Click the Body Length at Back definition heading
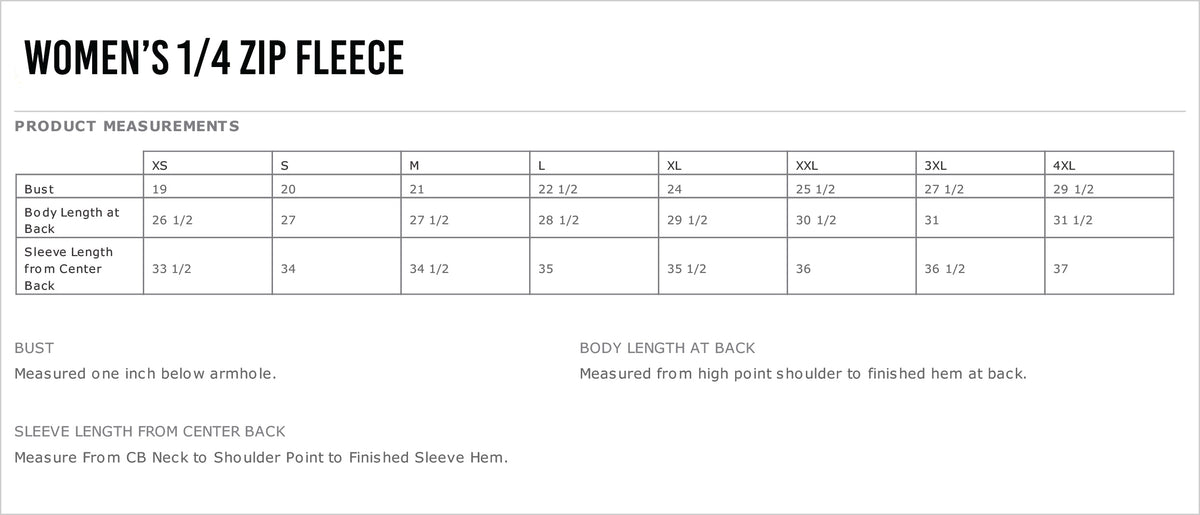1200x515 pixels. click(667, 348)
